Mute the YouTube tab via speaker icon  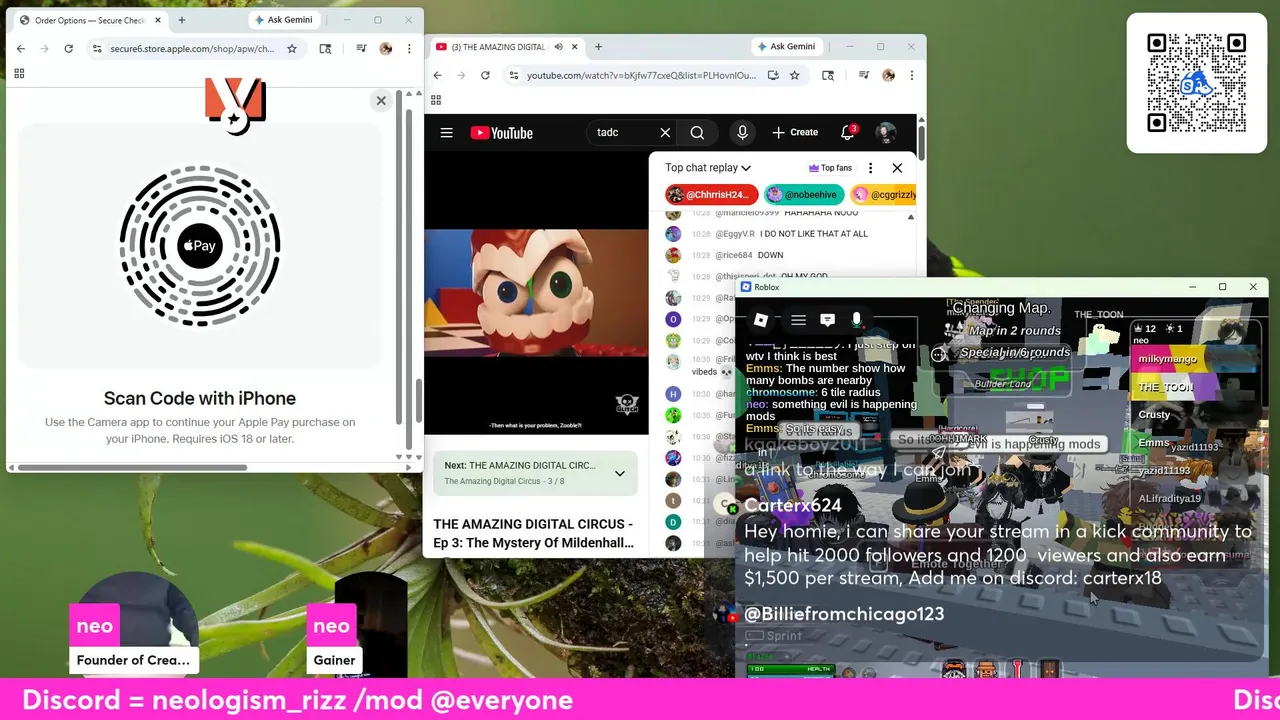tap(558, 47)
